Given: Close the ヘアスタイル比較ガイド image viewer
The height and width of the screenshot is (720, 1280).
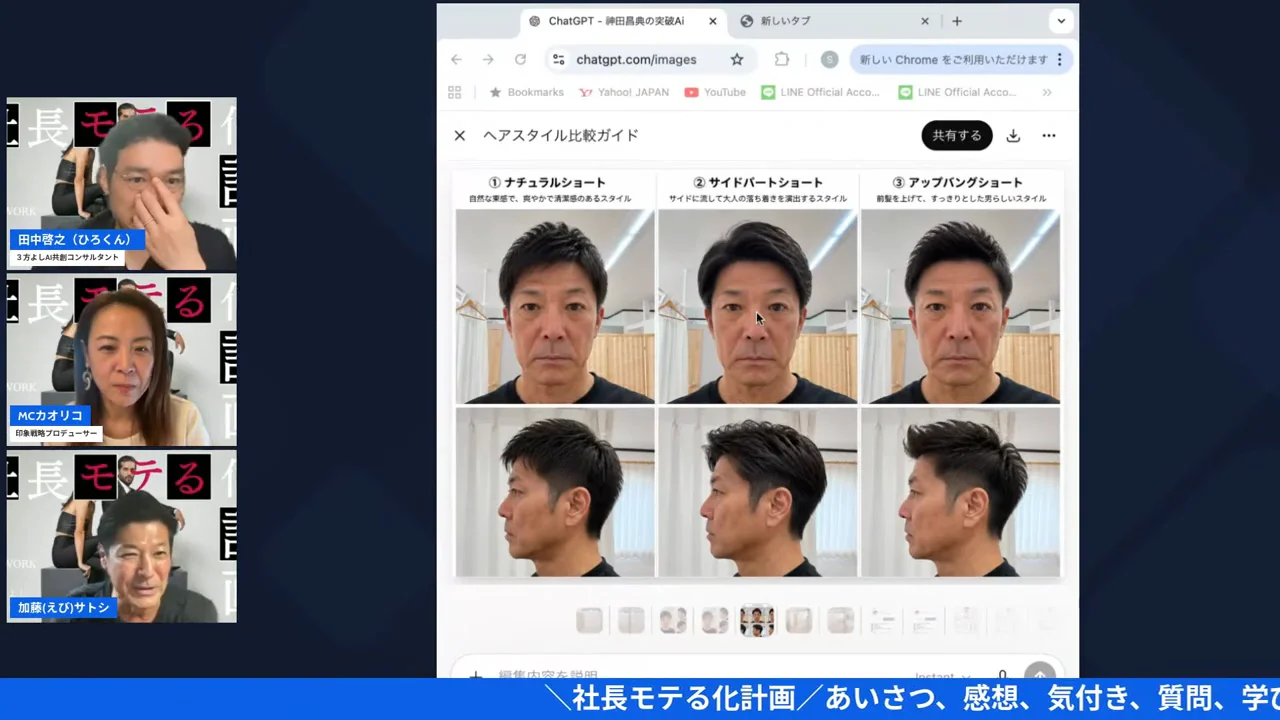Looking at the screenshot, I should (460, 136).
